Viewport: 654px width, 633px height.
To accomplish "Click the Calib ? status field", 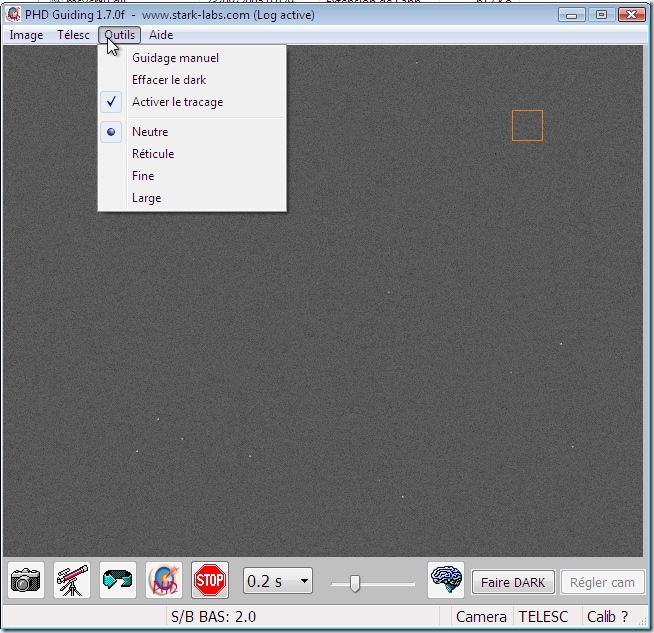I will (607, 616).
